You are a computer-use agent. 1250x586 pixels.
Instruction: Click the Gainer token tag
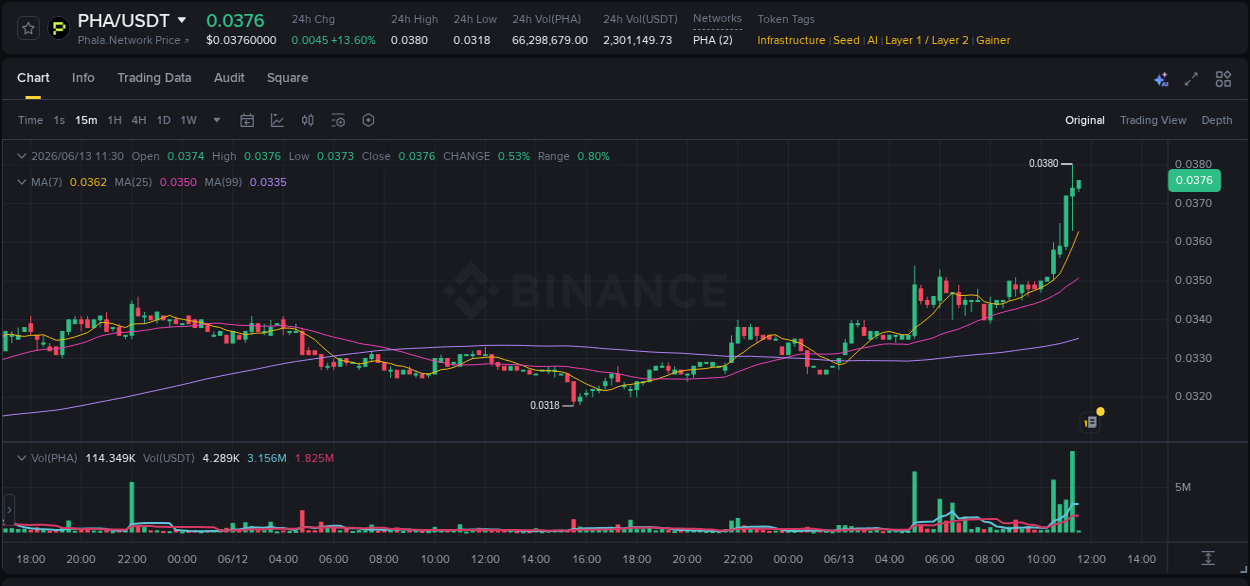pos(993,40)
